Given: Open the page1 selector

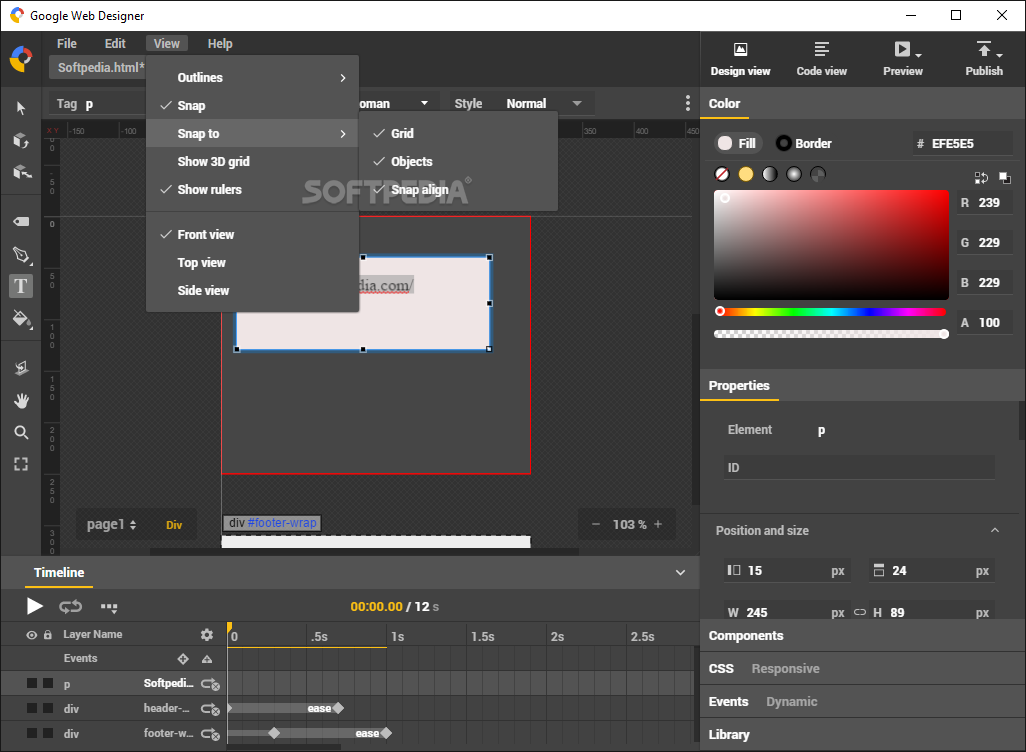Looking at the screenshot, I should (x=112, y=524).
